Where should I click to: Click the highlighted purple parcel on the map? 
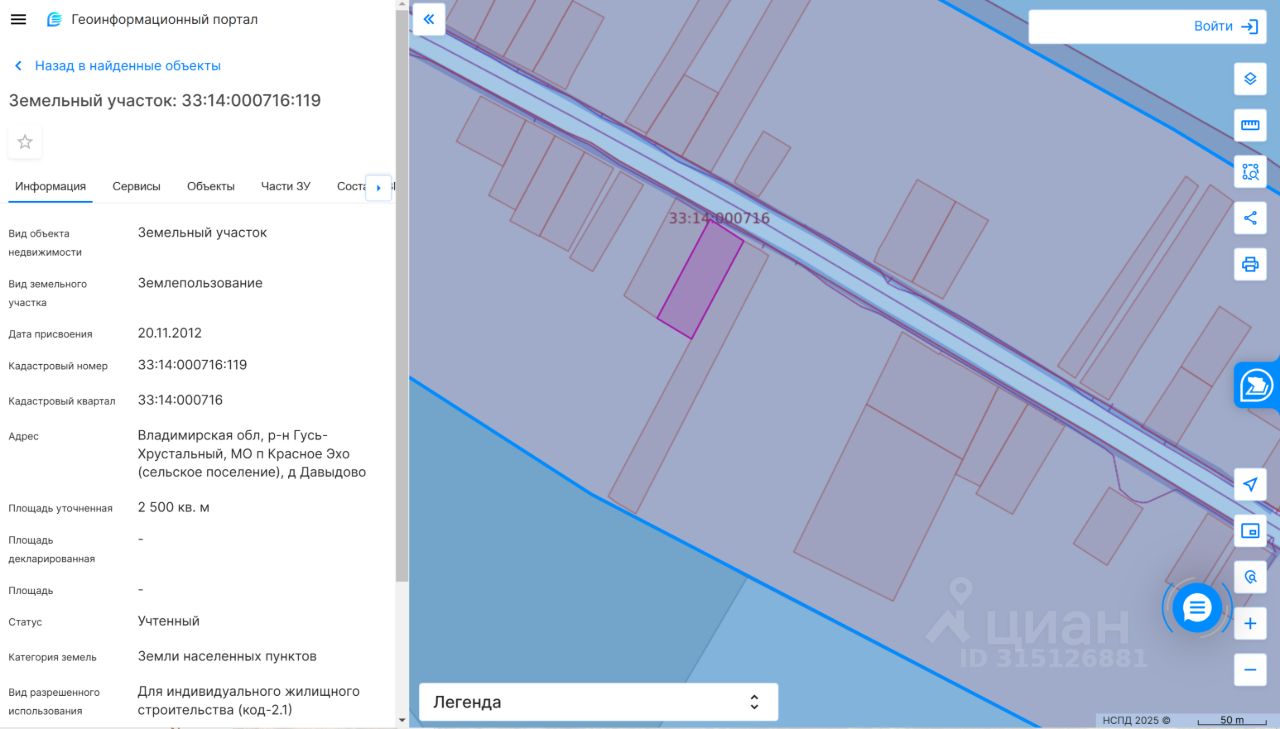pyautogui.click(x=700, y=279)
